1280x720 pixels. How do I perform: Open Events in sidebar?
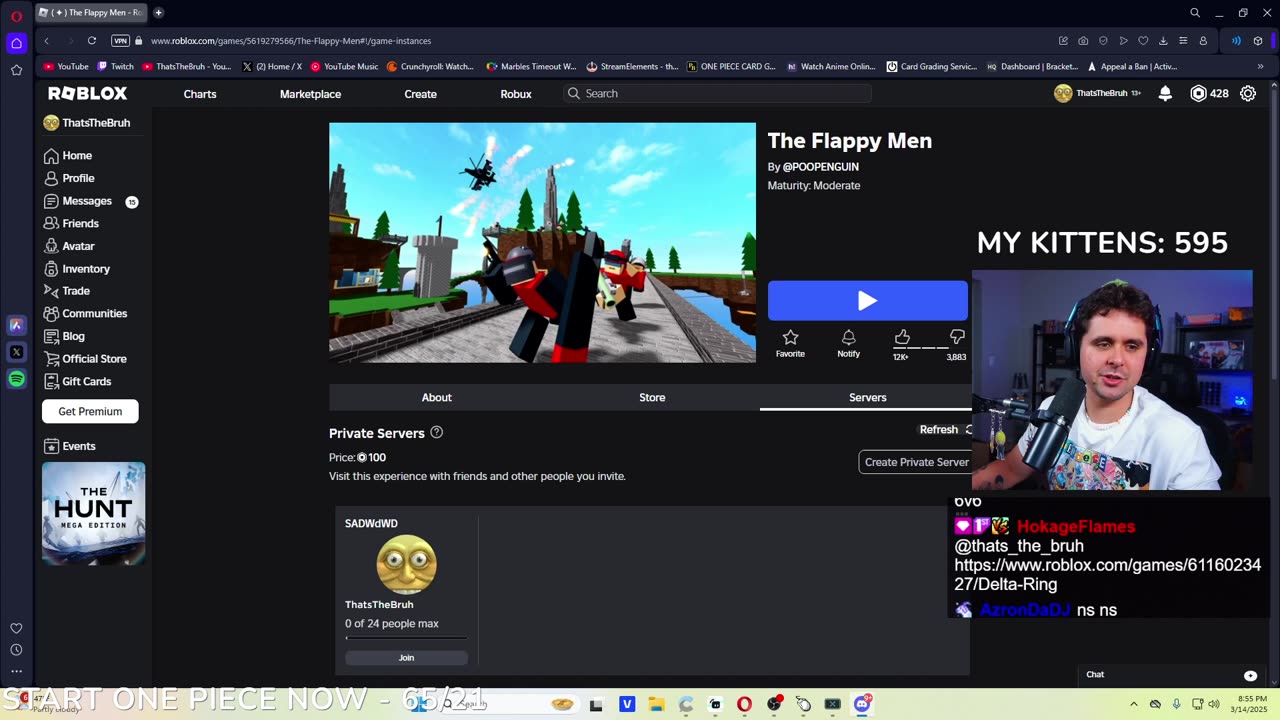70,446
